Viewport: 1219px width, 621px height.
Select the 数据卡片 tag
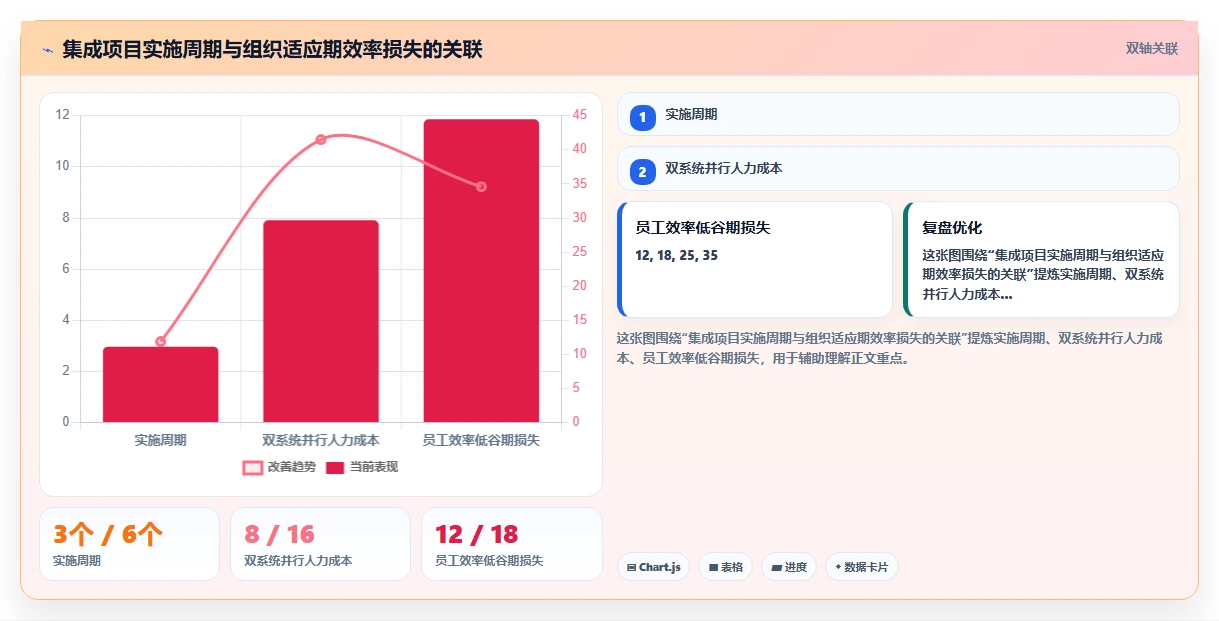861,567
